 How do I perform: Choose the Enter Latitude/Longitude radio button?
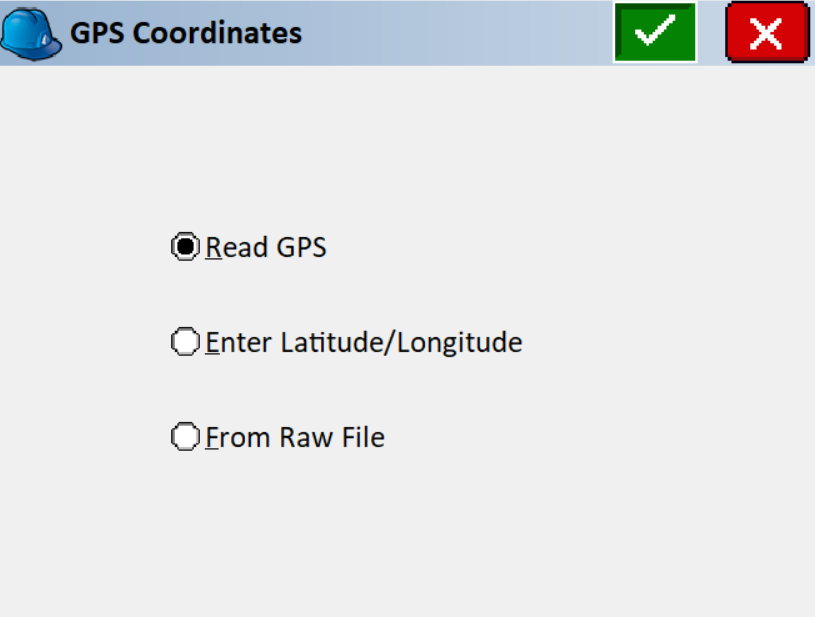(185, 343)
